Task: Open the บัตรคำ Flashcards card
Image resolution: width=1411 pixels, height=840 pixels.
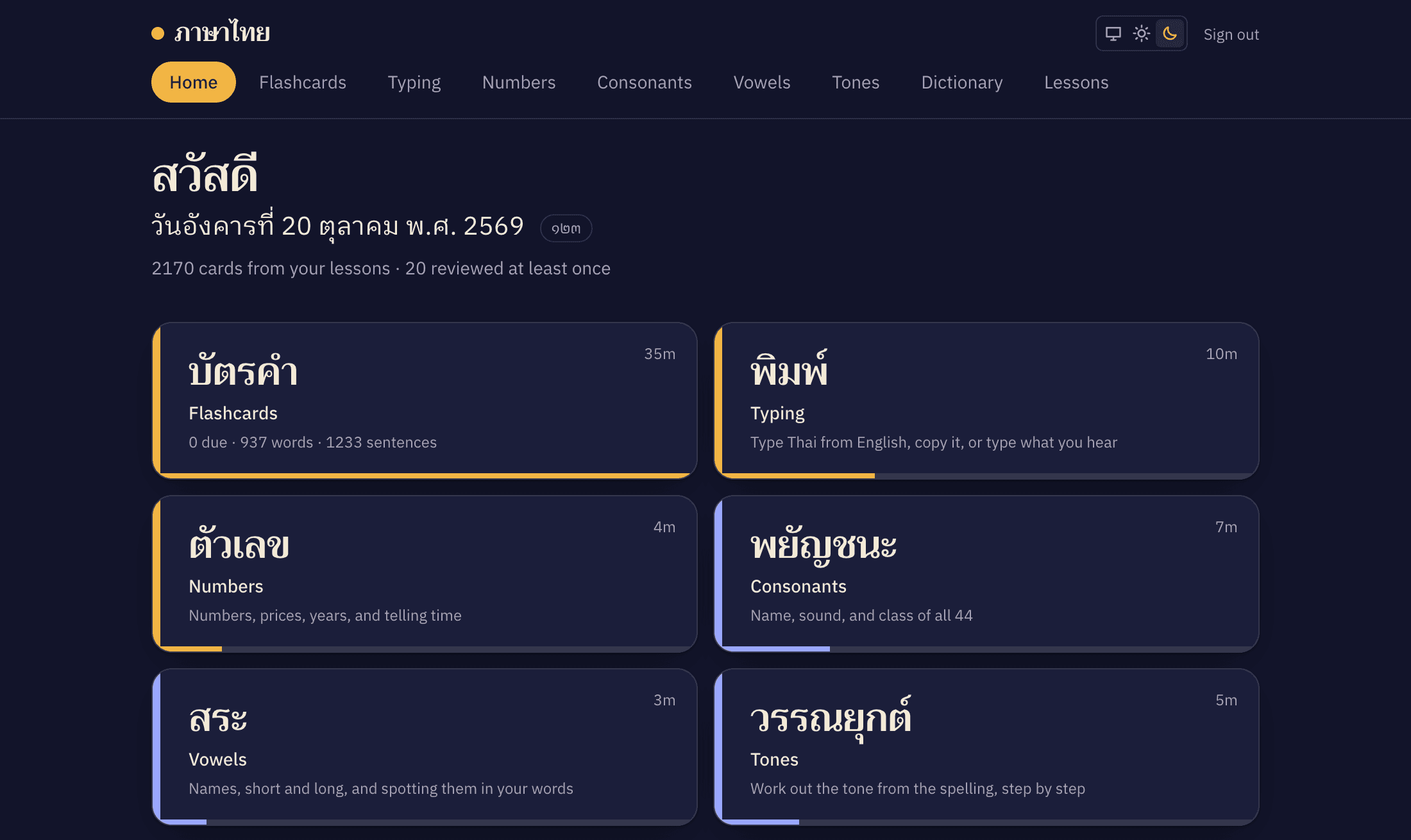Action: (x=425, y=401)
